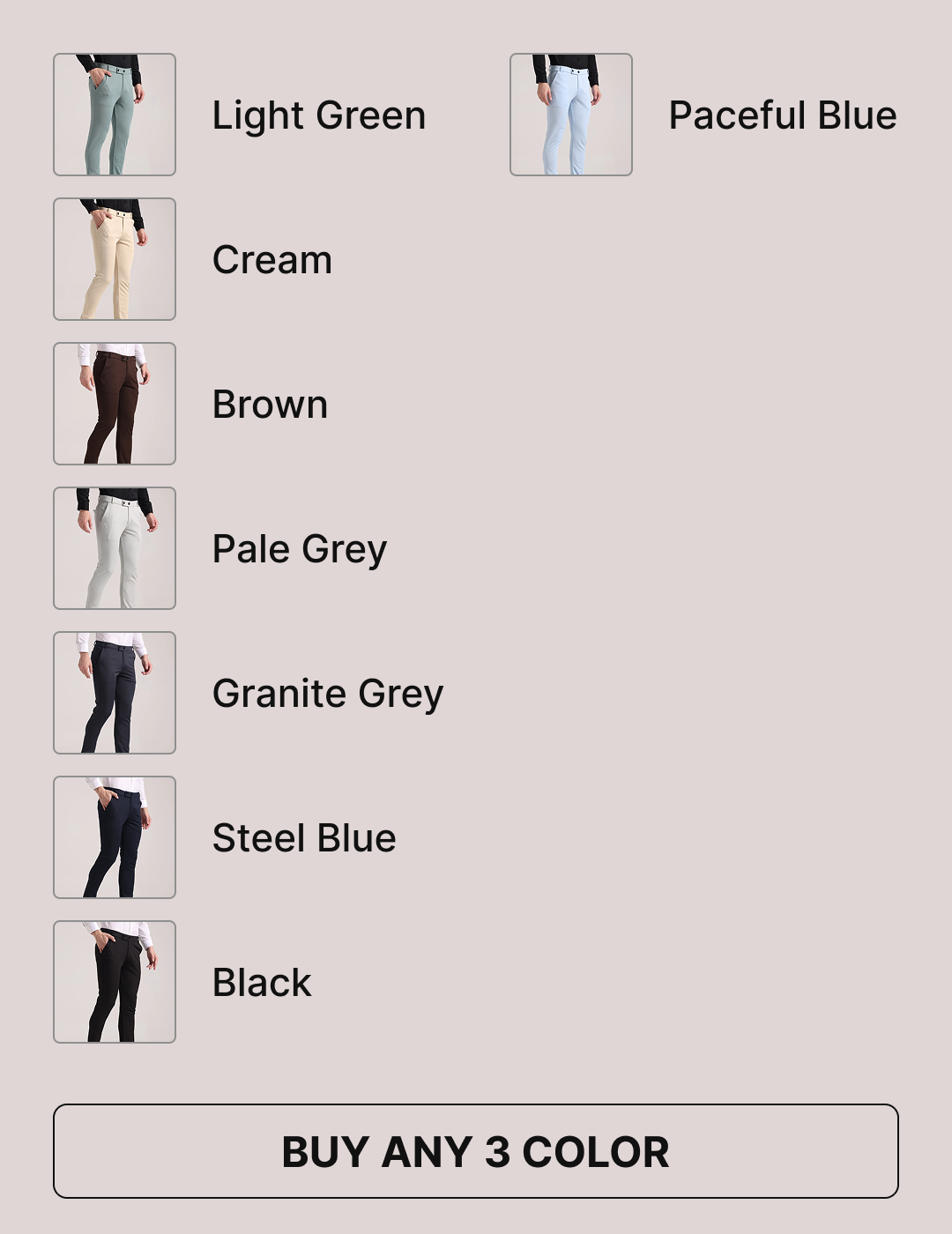Select the Paceful Blue trouser thumbnail
Image resolution: width=952 pixels, height=1234 pixels.
coord(571,115)
